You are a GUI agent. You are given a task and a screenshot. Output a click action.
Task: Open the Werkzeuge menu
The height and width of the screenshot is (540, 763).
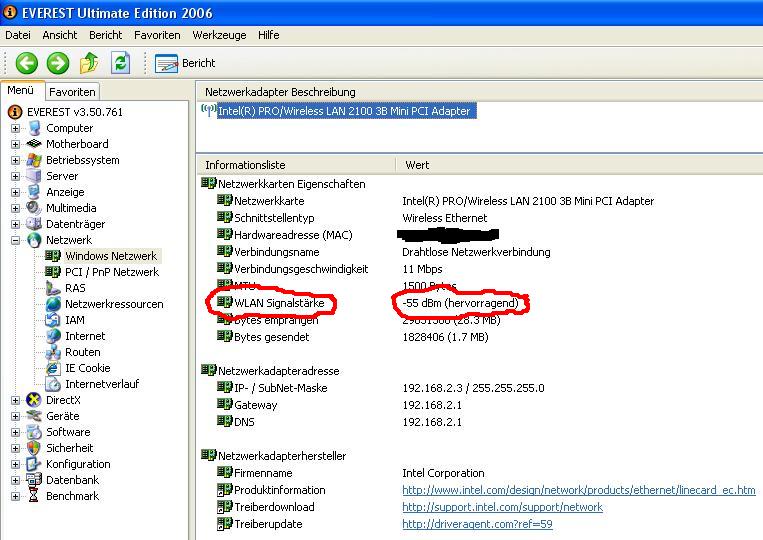click(219, 35)
